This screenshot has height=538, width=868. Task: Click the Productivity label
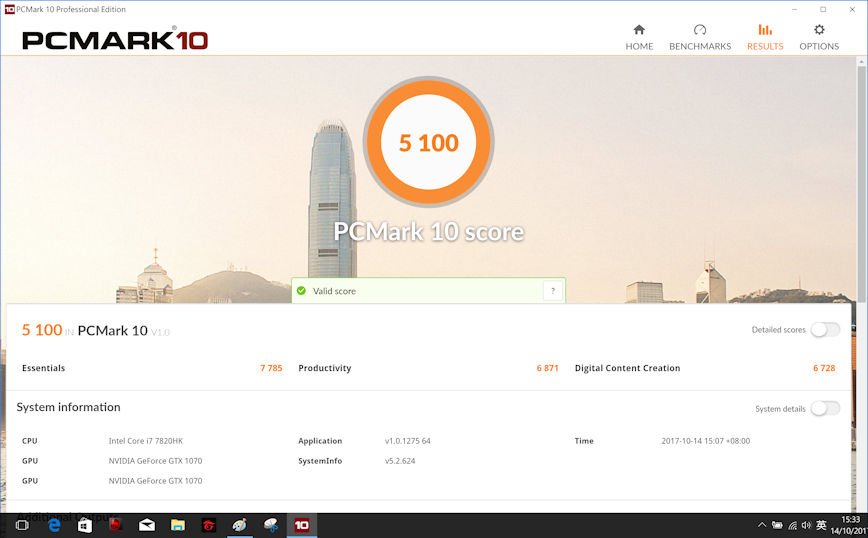click(324, 368)
